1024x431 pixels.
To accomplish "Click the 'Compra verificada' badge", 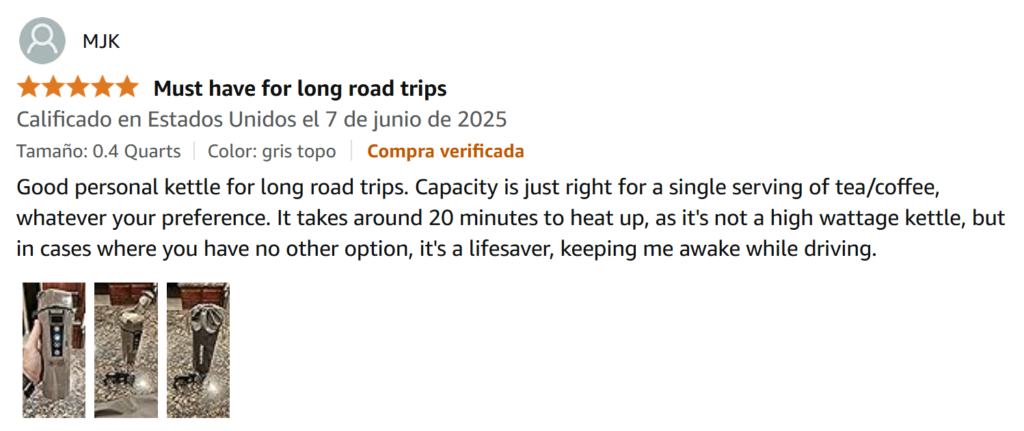I will (x=445, y=152).
